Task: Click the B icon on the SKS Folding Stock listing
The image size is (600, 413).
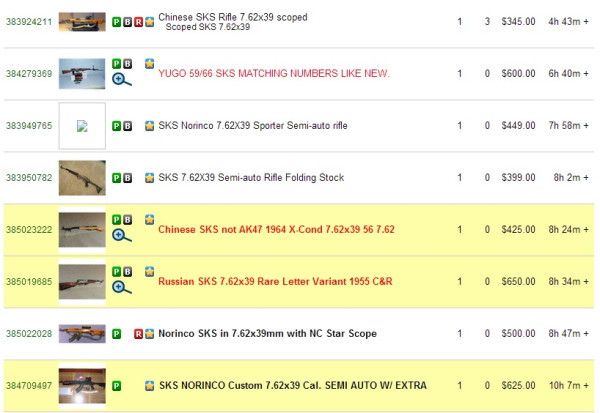Action: (128, 178)
